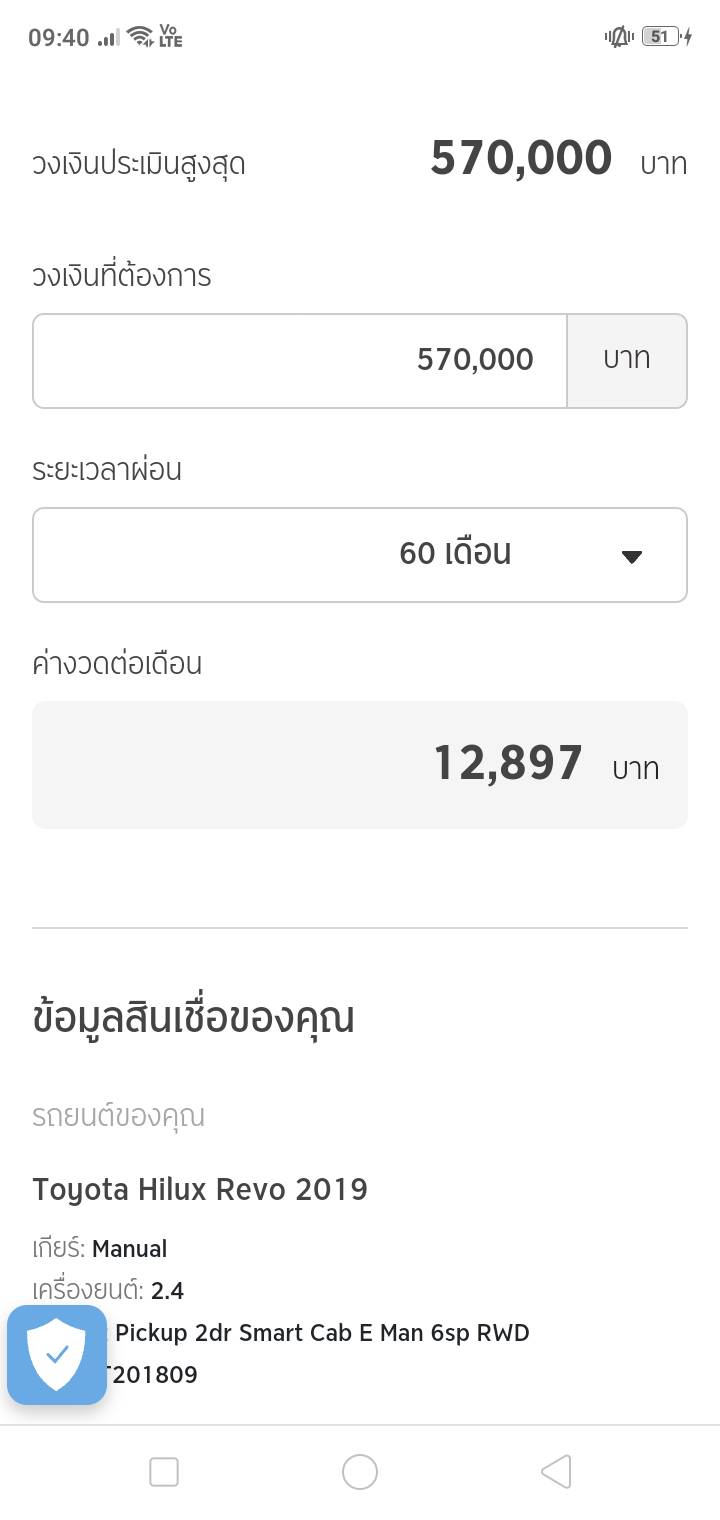Tap the Pickup 2dr Smart Cab model text

click(x=322, y=1332)
